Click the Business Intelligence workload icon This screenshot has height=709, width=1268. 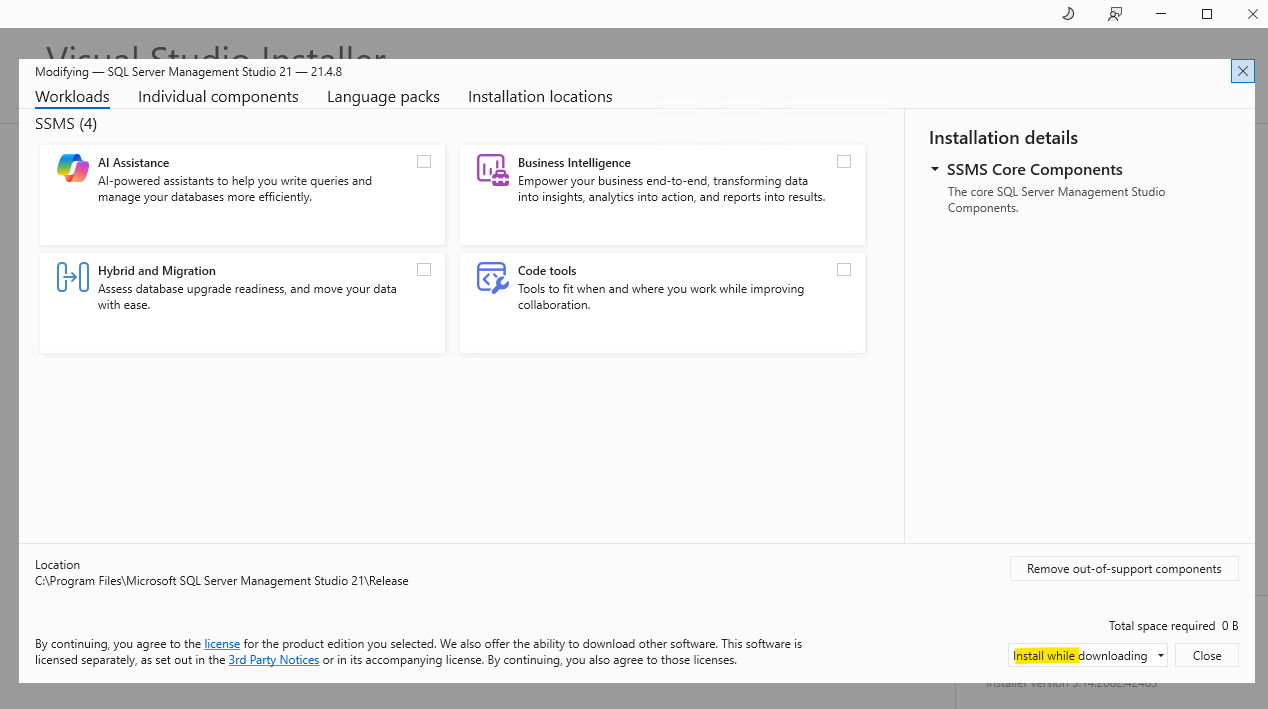point(493,169)
